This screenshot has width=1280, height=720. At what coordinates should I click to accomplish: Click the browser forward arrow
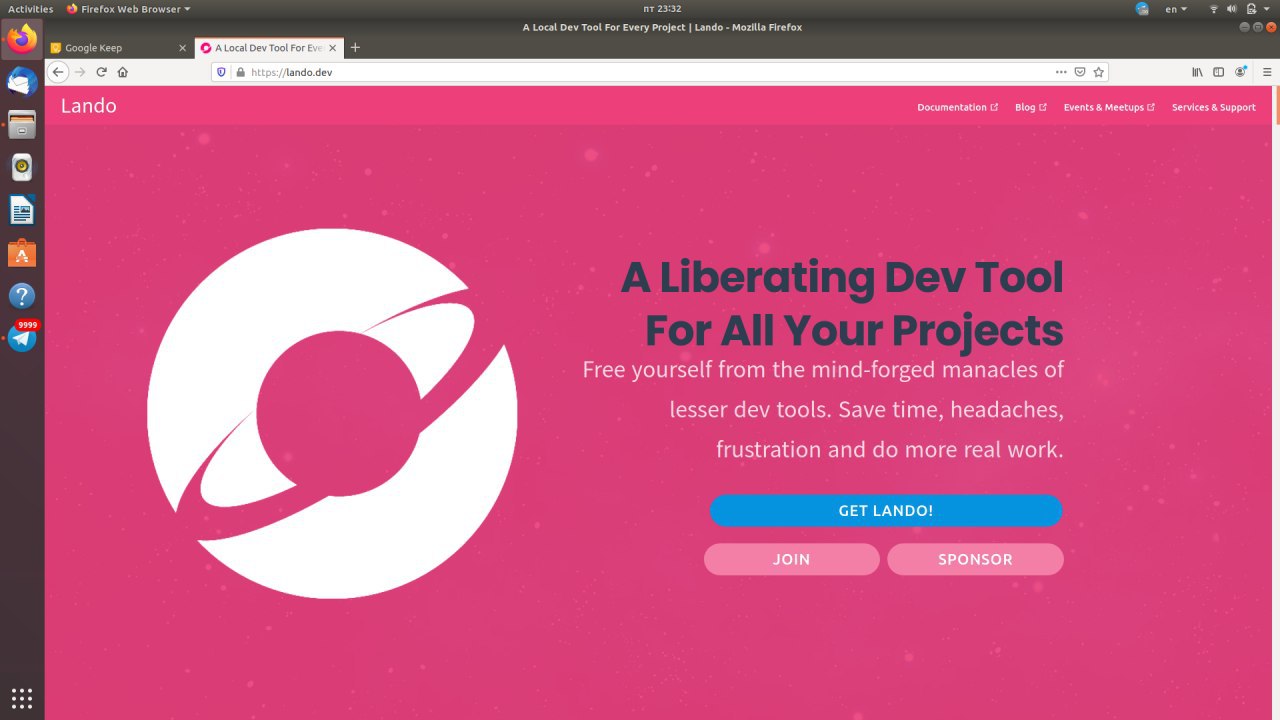tap(80, 72)
